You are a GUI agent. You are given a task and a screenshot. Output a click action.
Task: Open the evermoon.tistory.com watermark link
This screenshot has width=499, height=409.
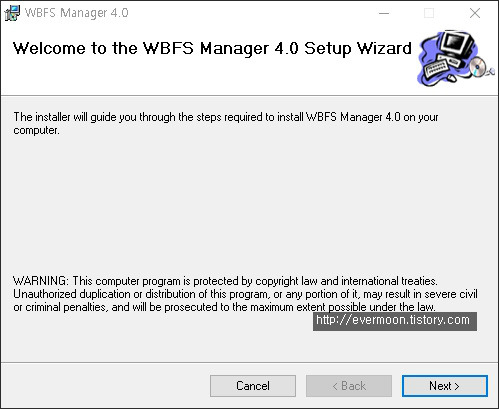[395, 321]
